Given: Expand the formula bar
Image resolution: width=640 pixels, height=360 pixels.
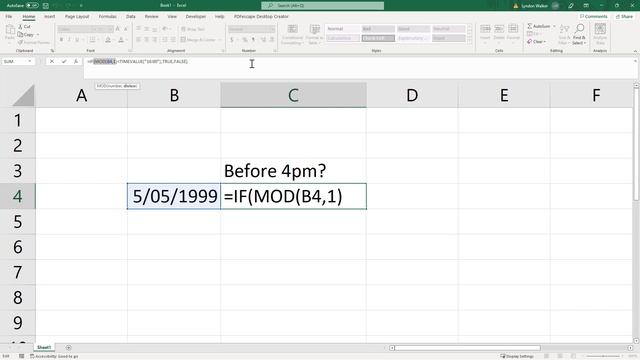Looking at the screenshot, I should click(635, 61).
